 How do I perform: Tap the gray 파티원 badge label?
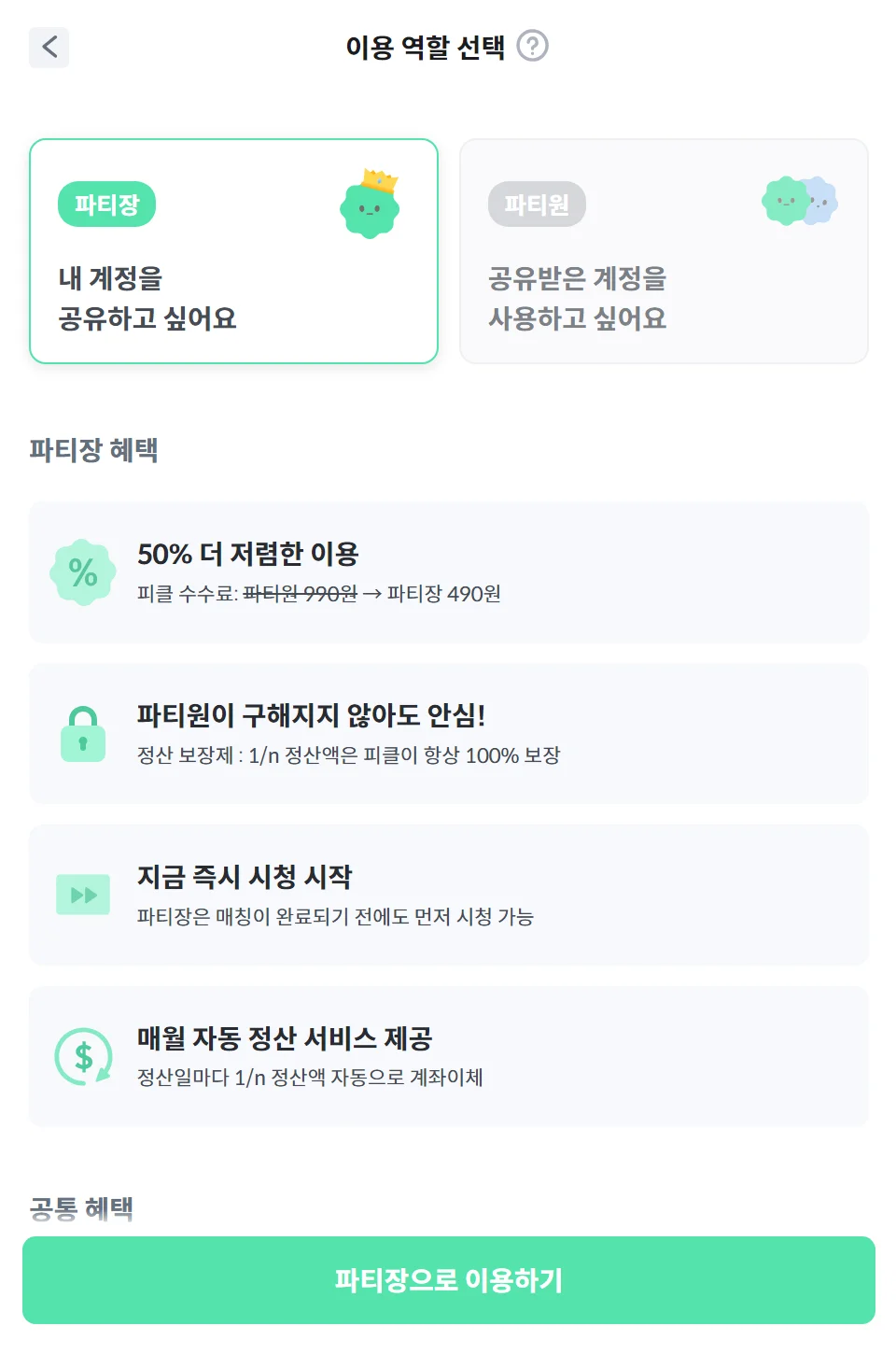pos(537,205)
